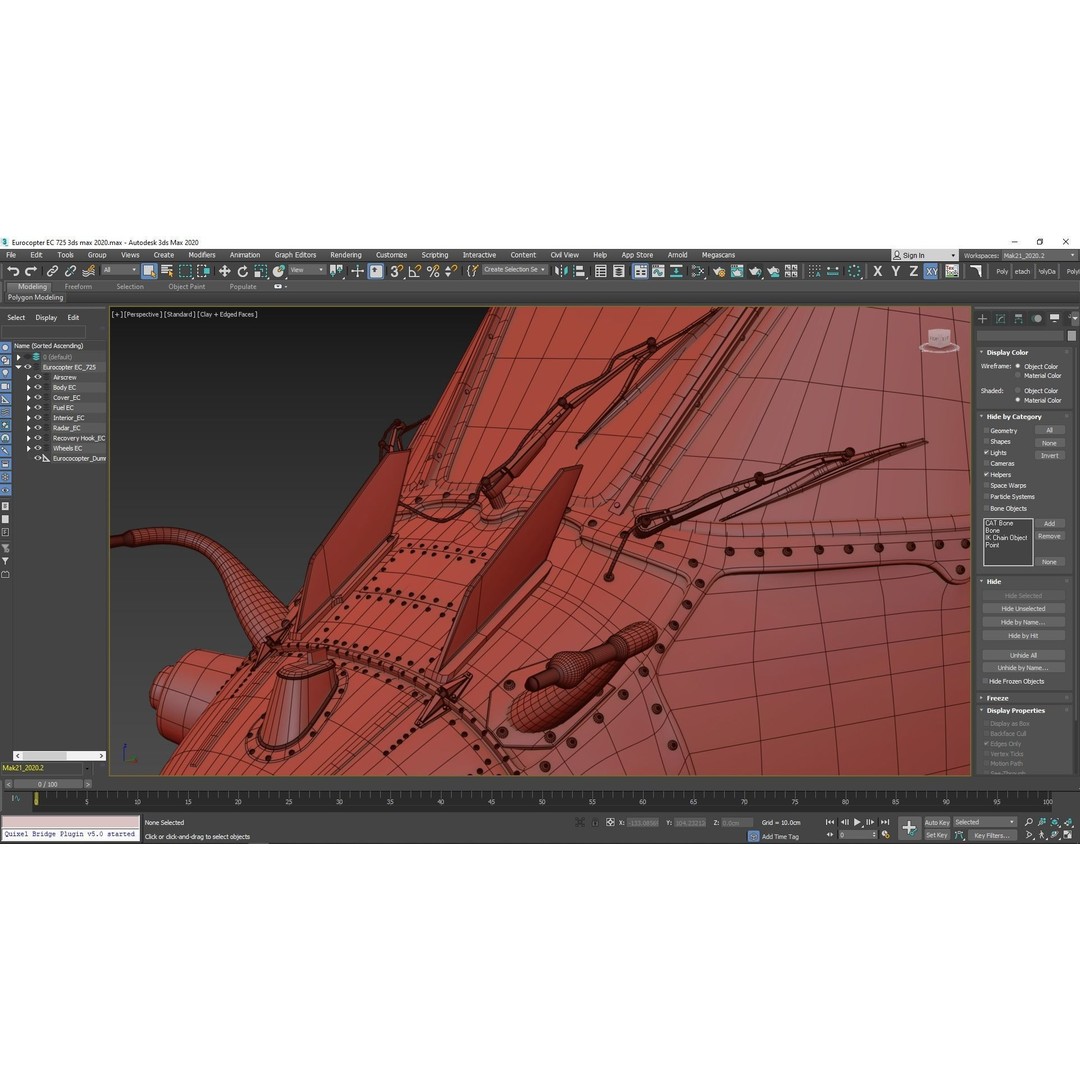Activate Select and Link tool

click(52, 271)
